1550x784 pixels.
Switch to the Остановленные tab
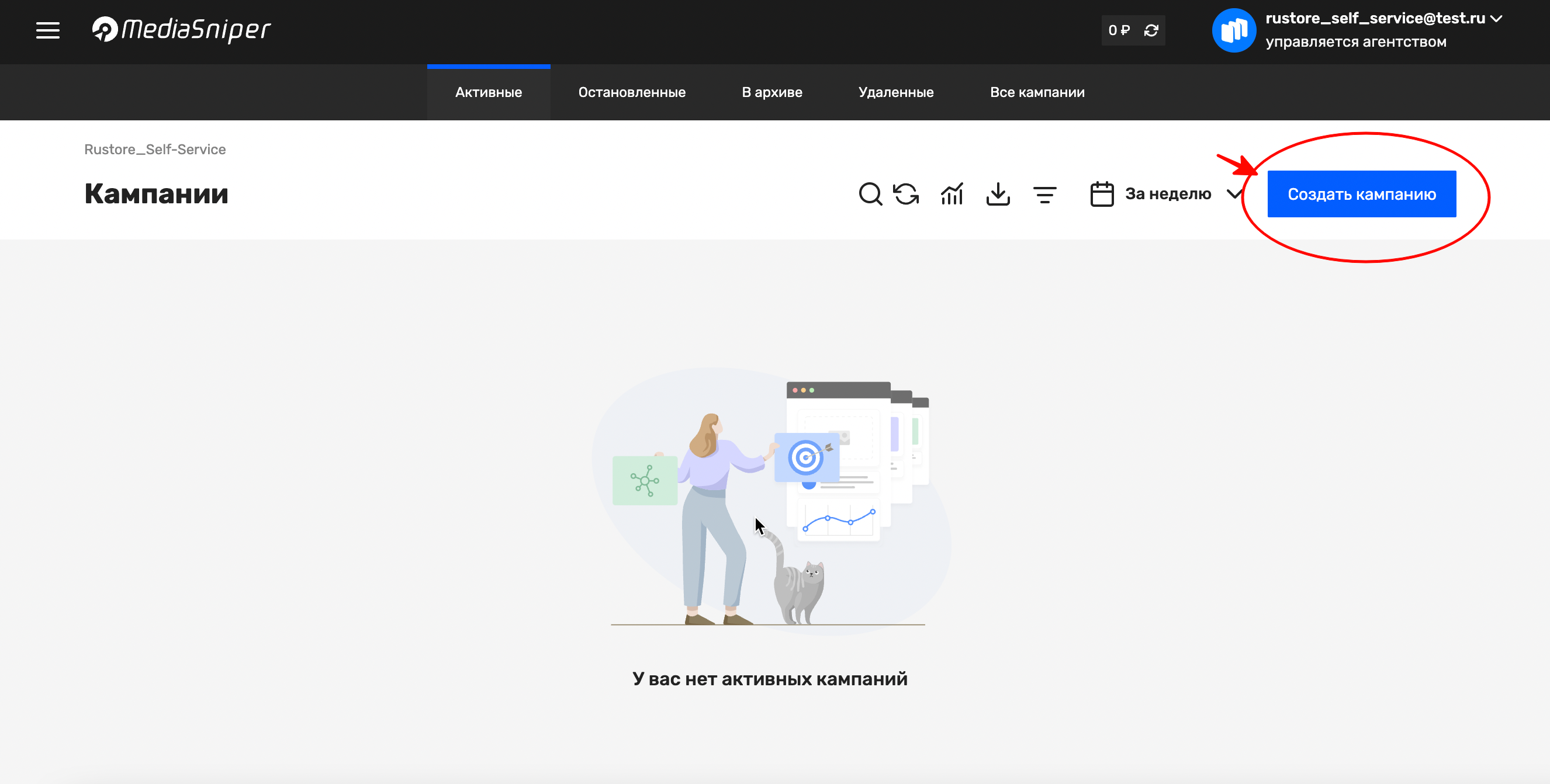coord(632,92)
